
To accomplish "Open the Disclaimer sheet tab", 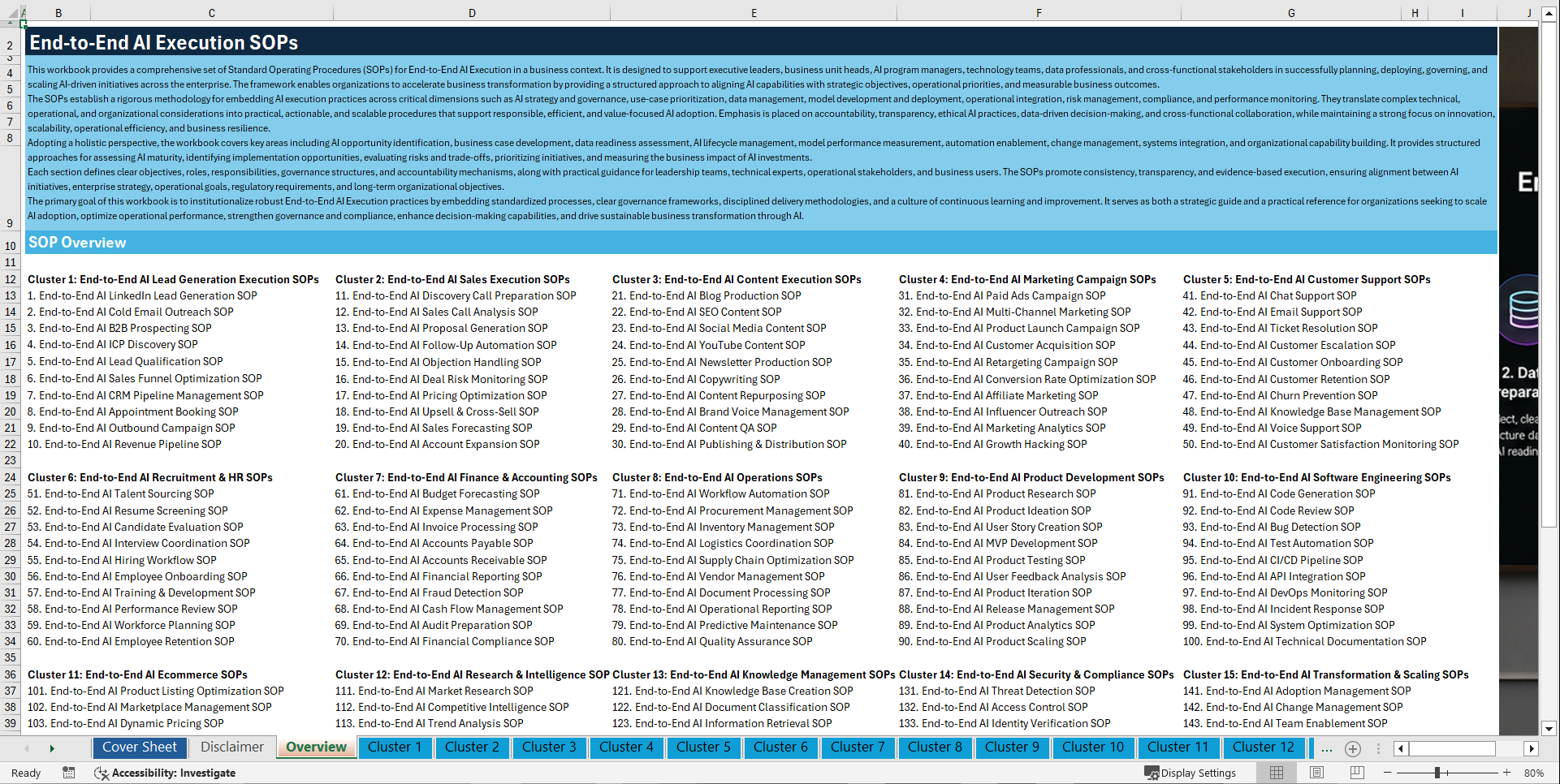I will 232,747.
